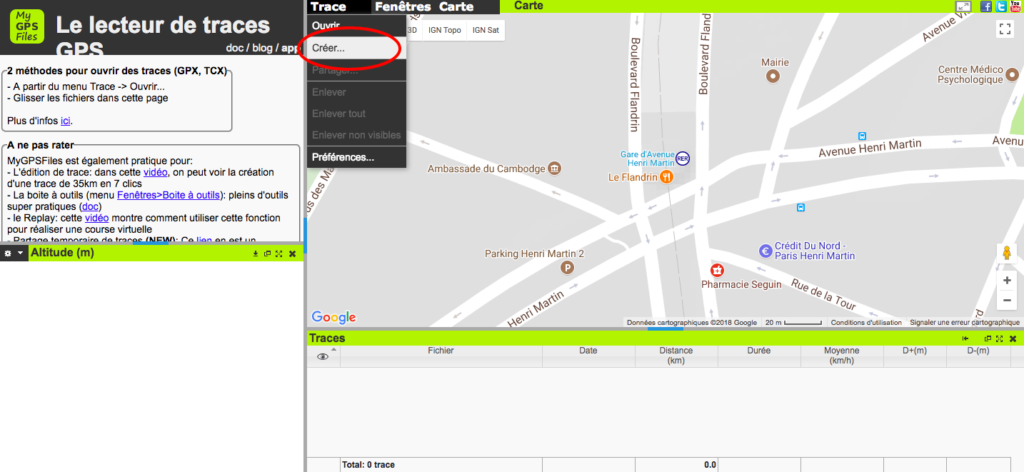Open the Trace menu
The height and width of the screenshot is (472, 1024).
point(328,7)
